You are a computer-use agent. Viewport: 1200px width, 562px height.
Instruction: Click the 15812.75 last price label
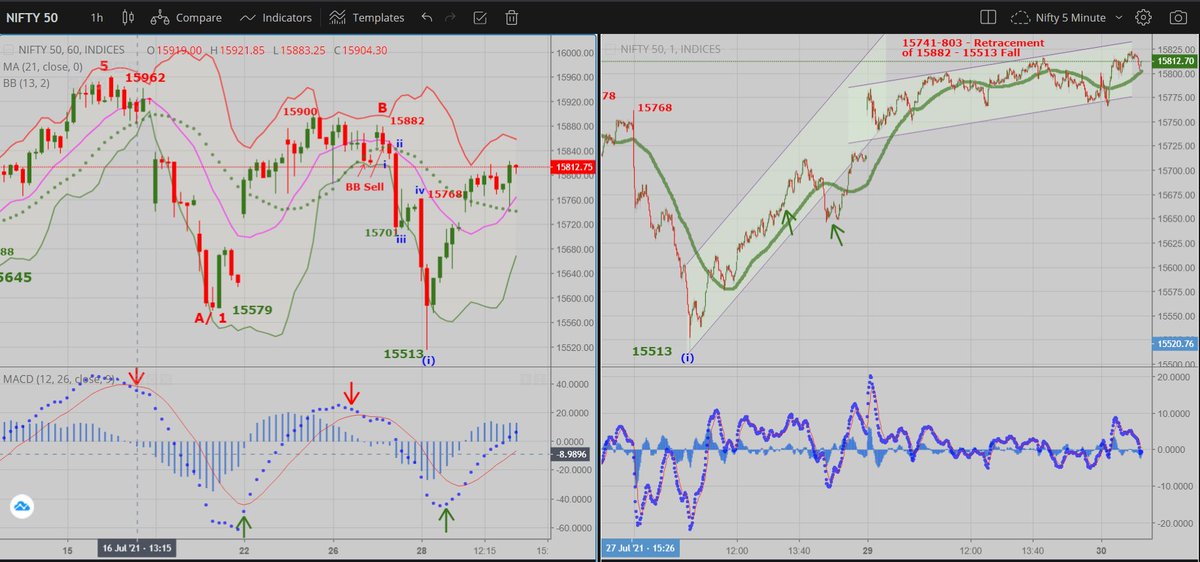(x=573, y=167)
